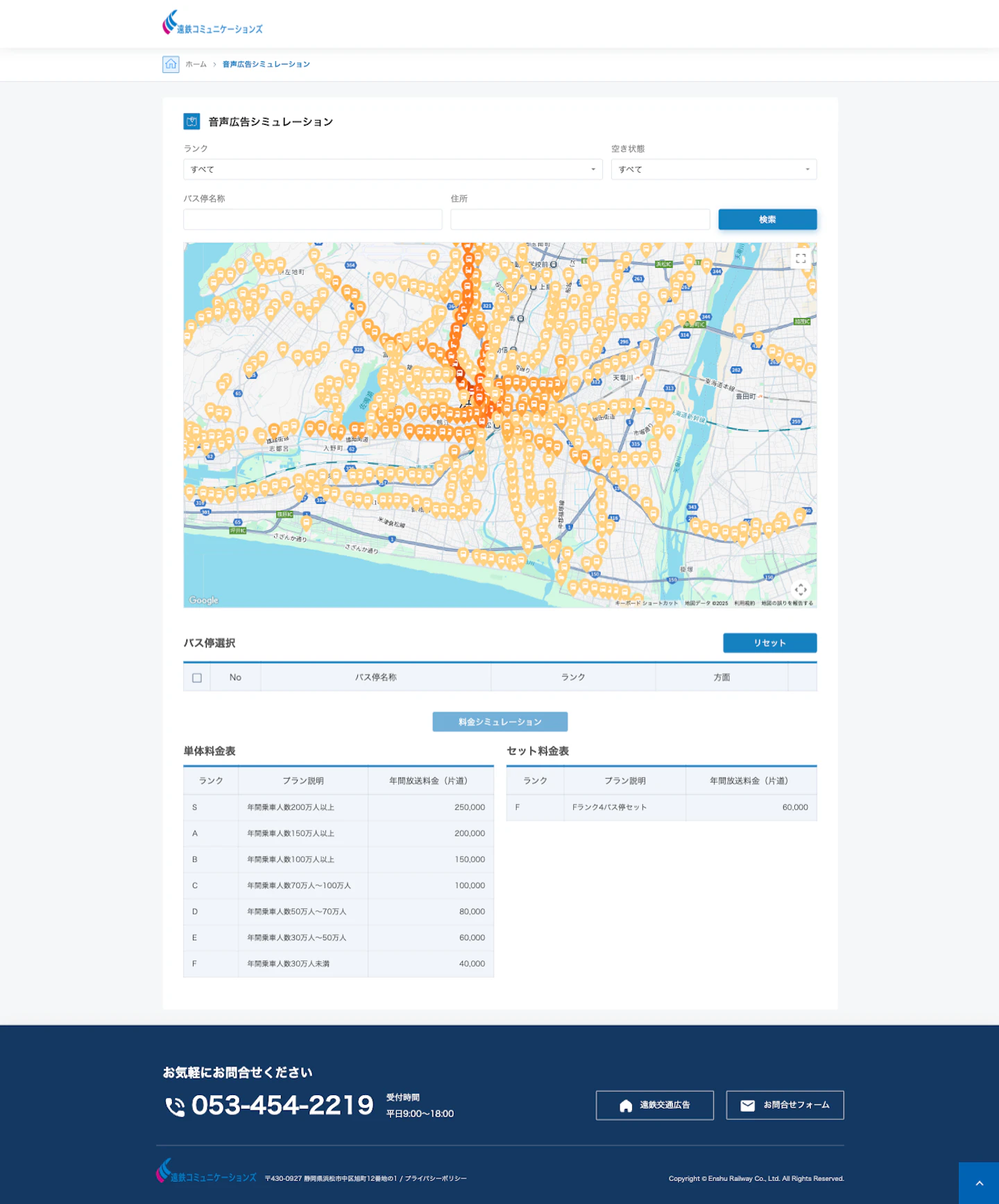The image size is (999, 1204).
Task: Click the map camera pan control icon
Action: point(801,589)
